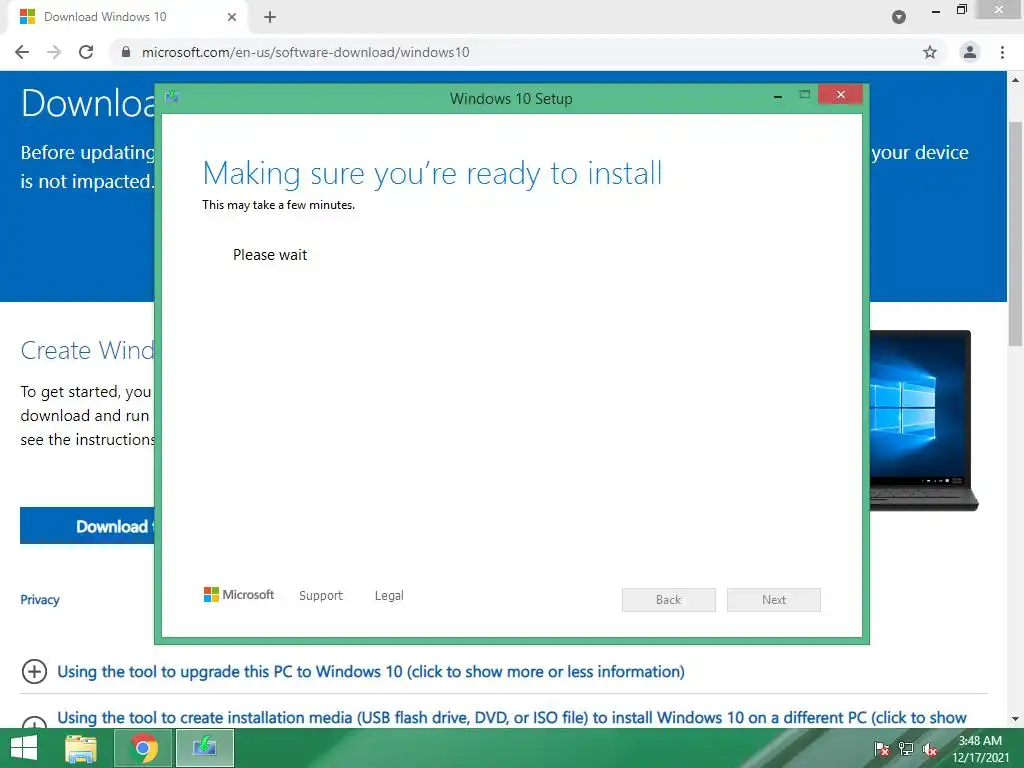Click the Windows laptop image on webpage

click(923, 421)
